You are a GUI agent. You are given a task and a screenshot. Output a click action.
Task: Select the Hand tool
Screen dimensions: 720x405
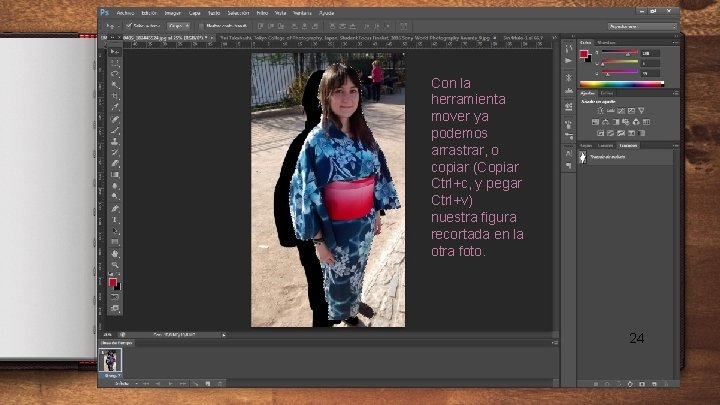114,253
